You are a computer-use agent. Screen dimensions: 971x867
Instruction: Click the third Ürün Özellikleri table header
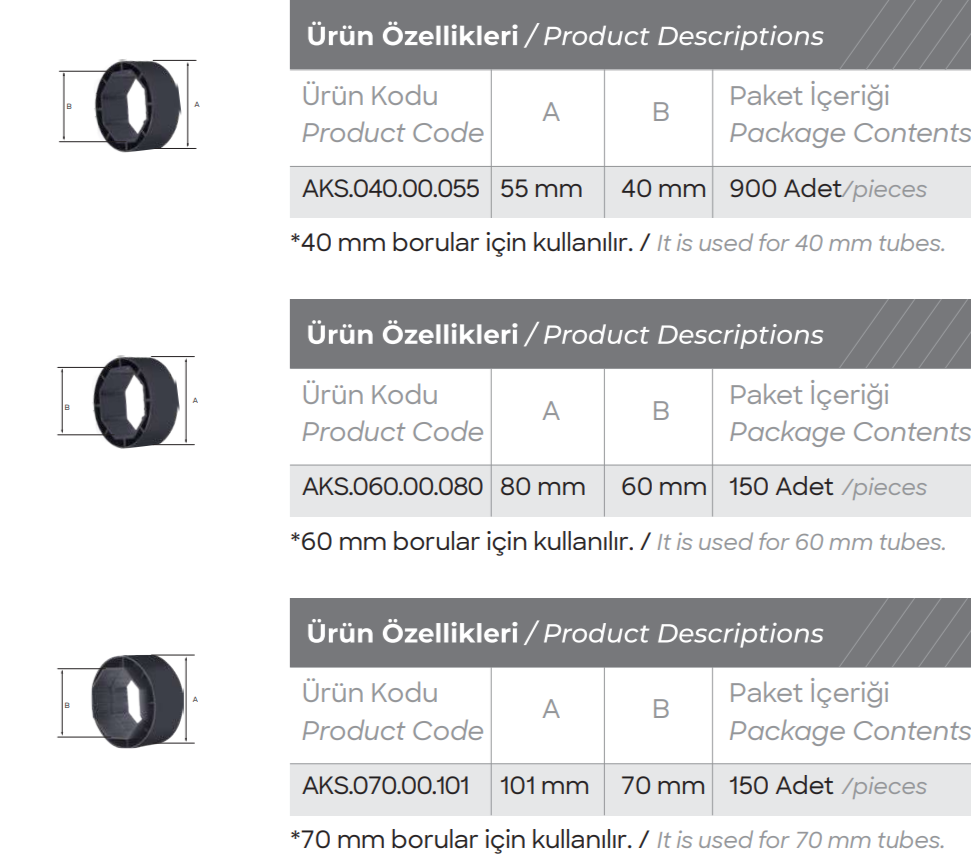[565, 633]
